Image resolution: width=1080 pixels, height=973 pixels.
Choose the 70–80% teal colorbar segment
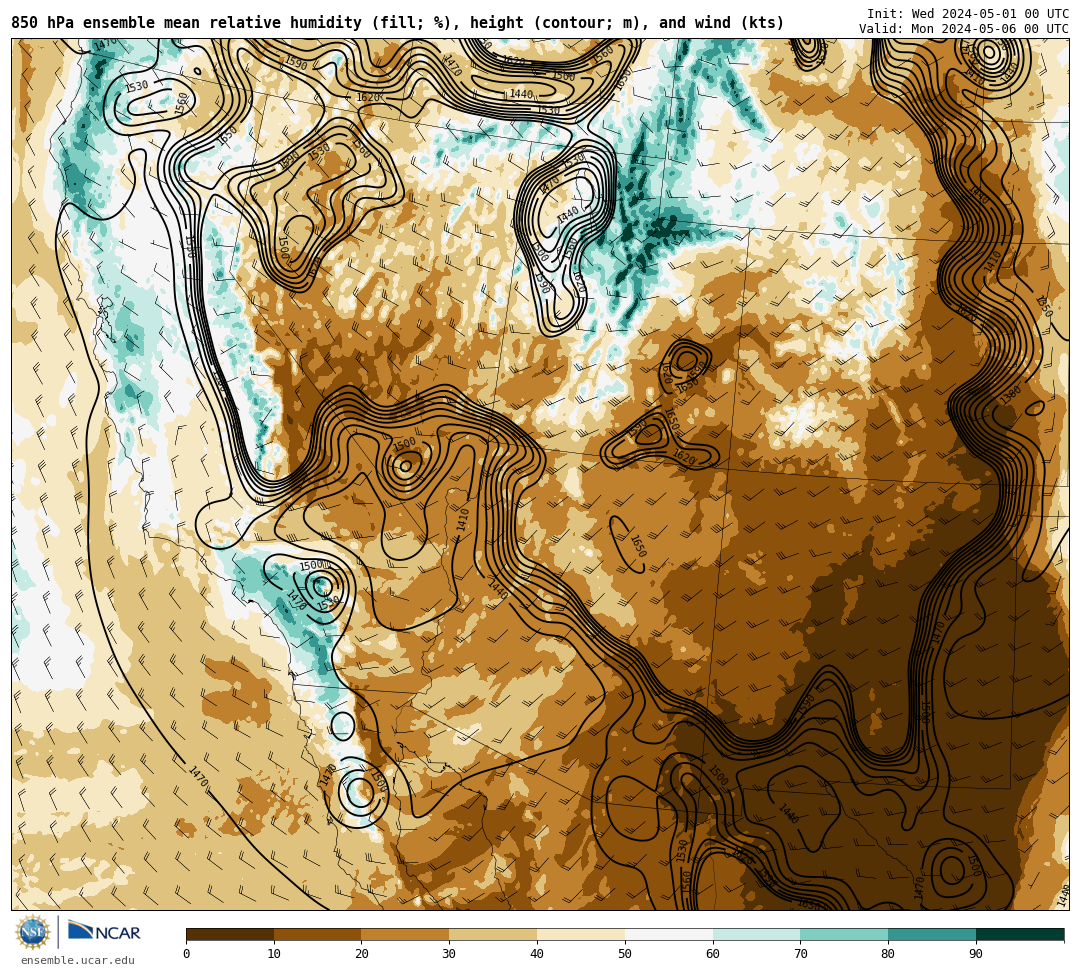coord(844,934)
